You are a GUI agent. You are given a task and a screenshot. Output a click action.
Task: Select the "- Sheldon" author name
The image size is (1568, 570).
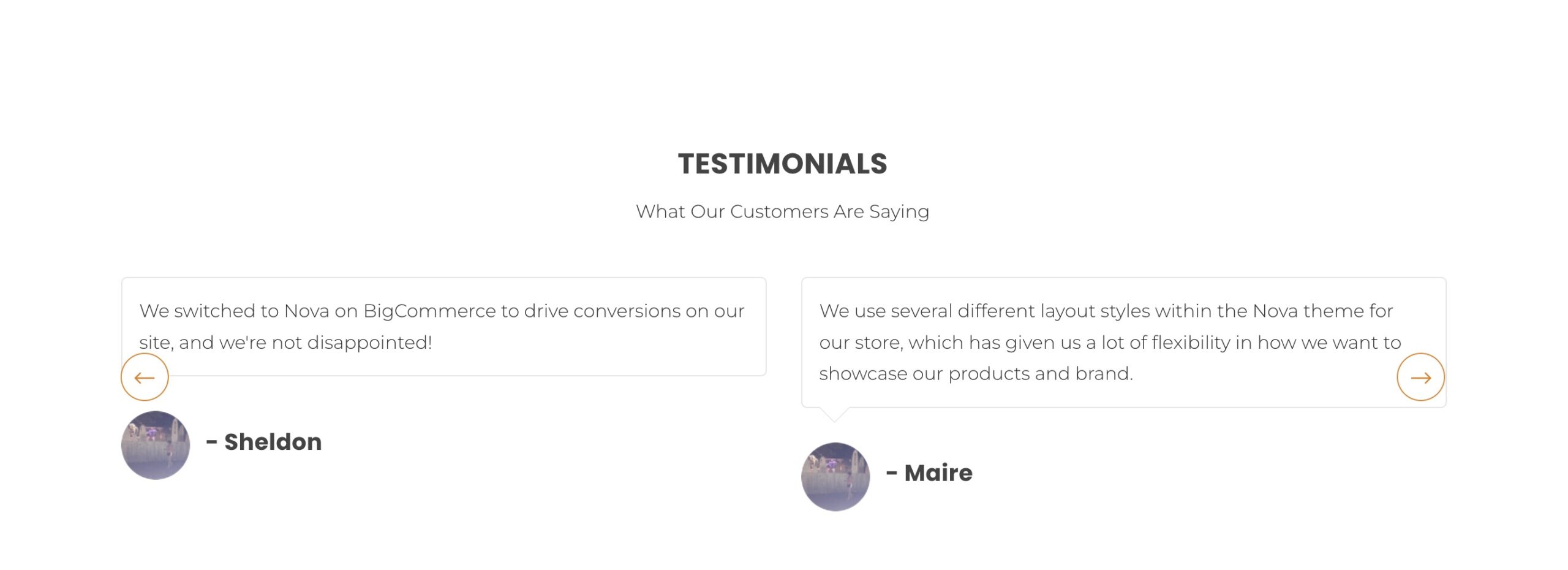click(x=264, y=442)
